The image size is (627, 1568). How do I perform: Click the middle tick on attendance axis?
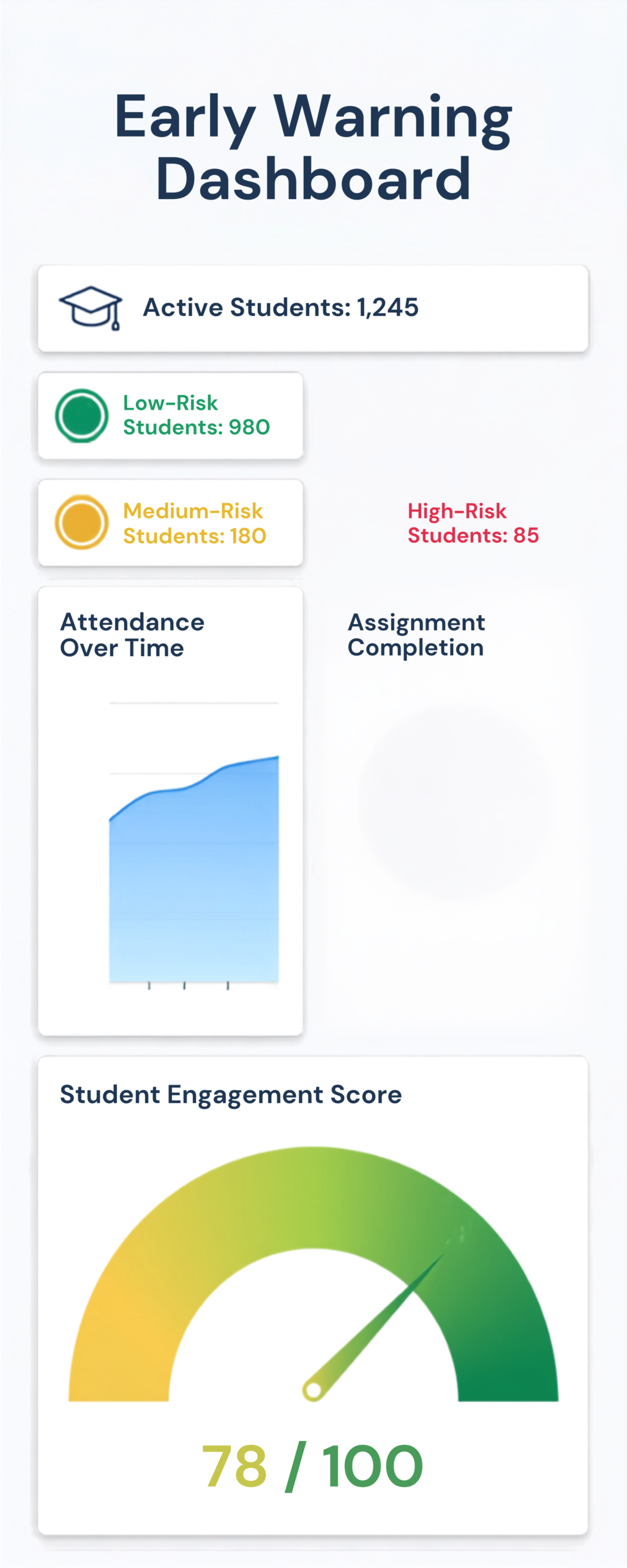(x=184, y=986)
